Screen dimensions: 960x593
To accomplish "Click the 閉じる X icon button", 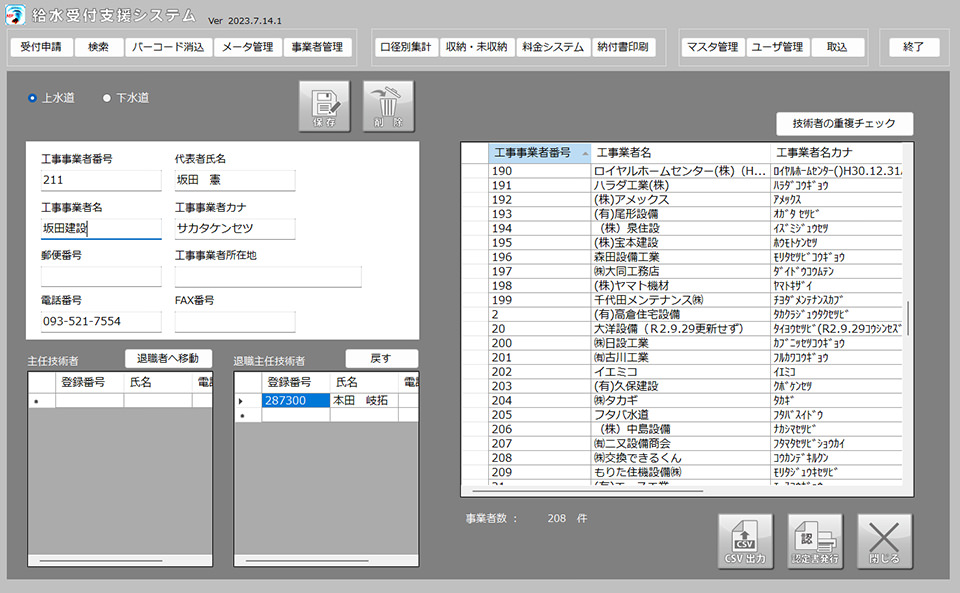I will (x=885, y=542).
